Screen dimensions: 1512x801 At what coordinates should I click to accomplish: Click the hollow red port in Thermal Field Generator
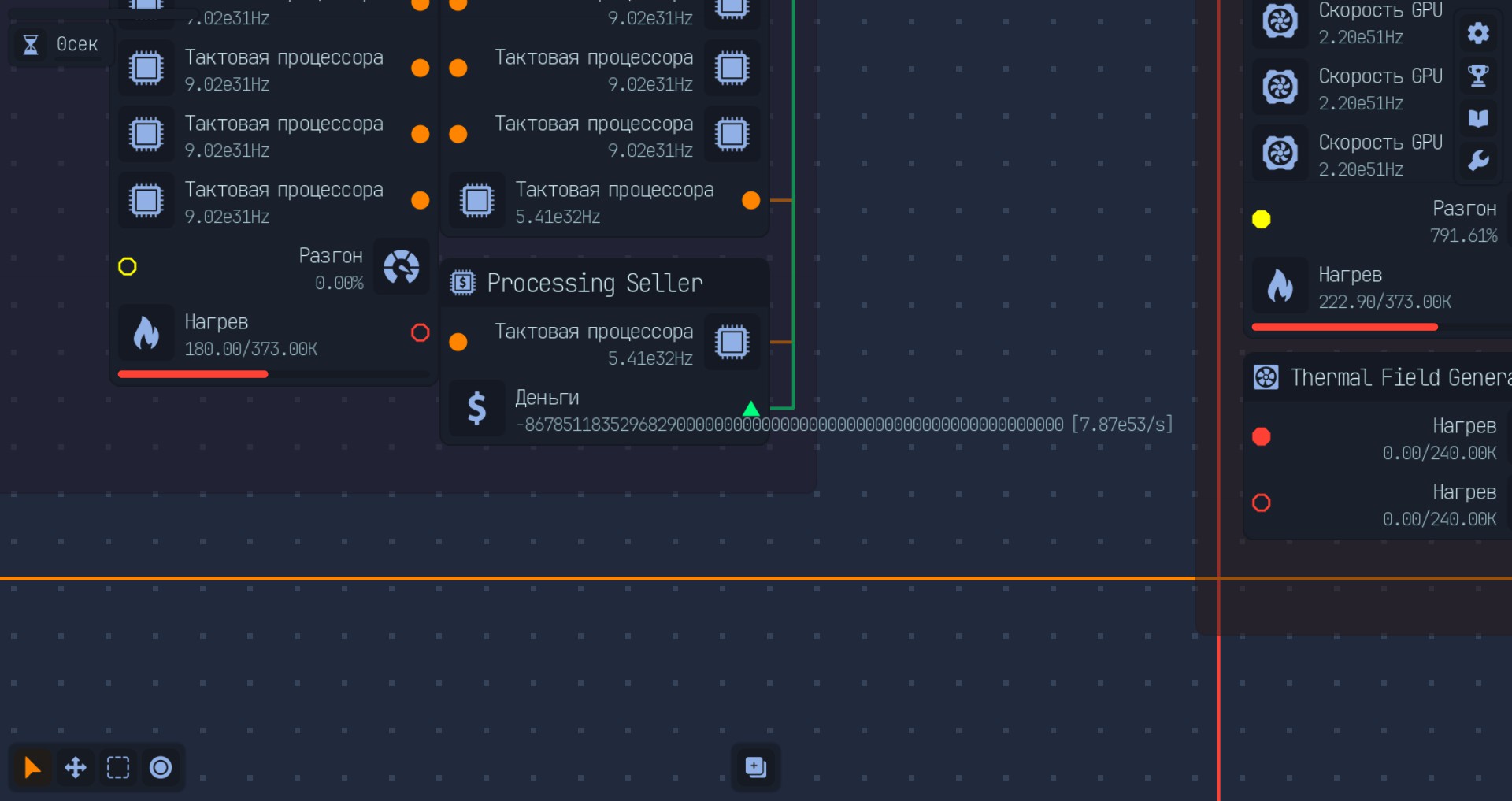[x=1262, y=502]
